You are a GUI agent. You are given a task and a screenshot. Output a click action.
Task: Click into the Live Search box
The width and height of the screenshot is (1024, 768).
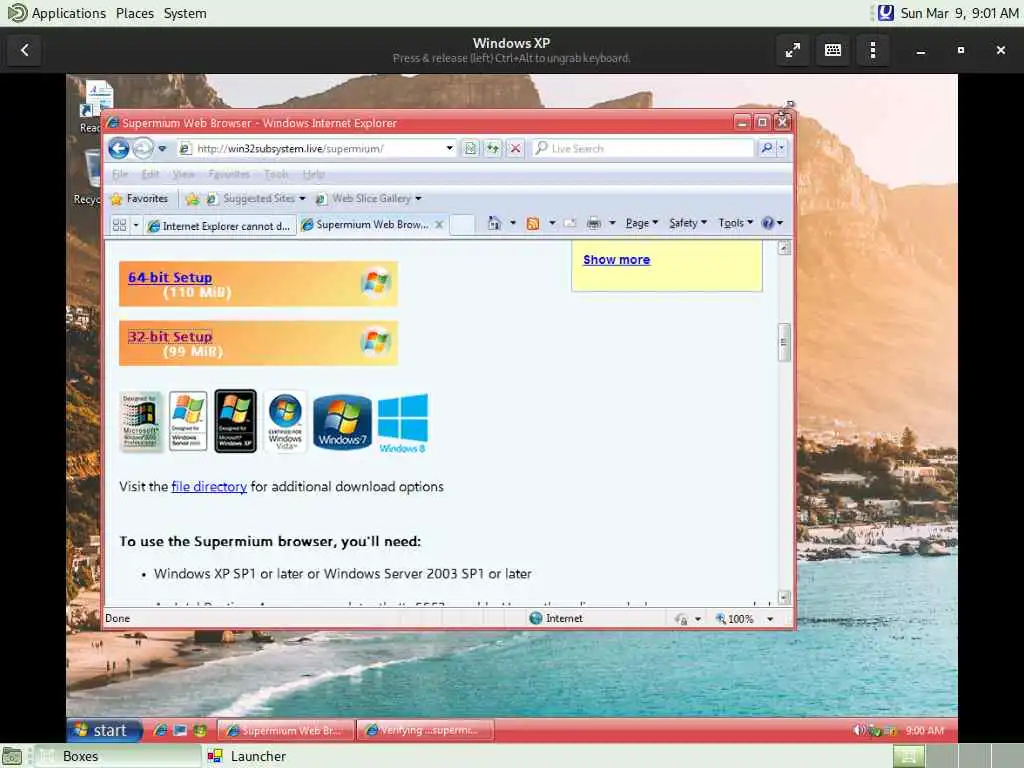click(643, 149)
